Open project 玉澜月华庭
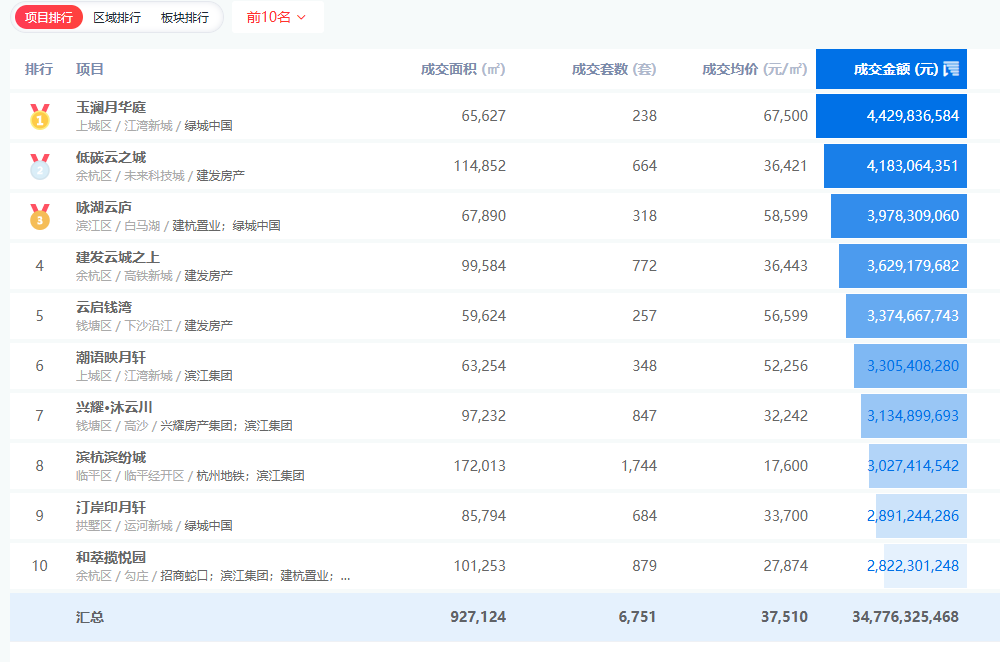 click(111, 107)
